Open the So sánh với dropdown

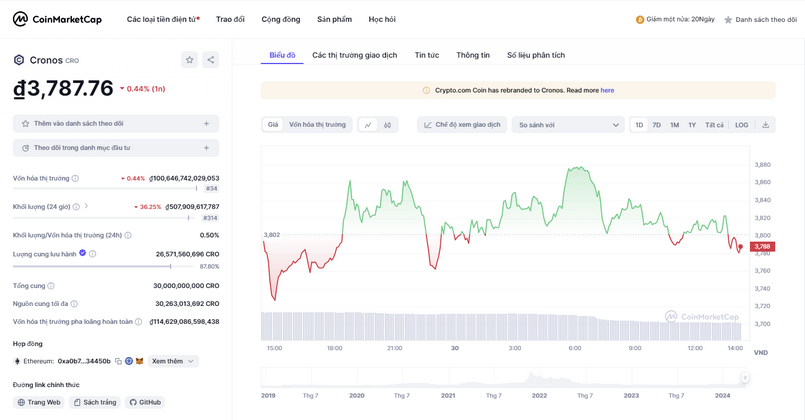[568, 125]
